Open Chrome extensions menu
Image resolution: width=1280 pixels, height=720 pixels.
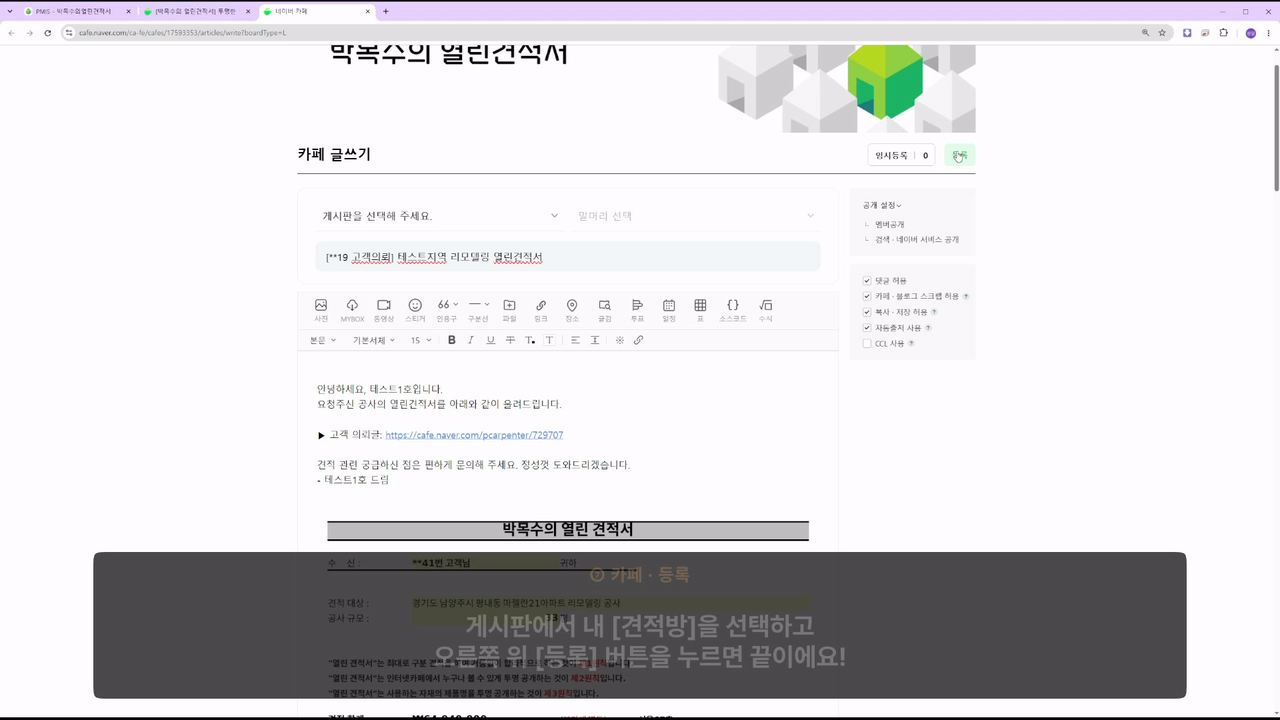1223,32
